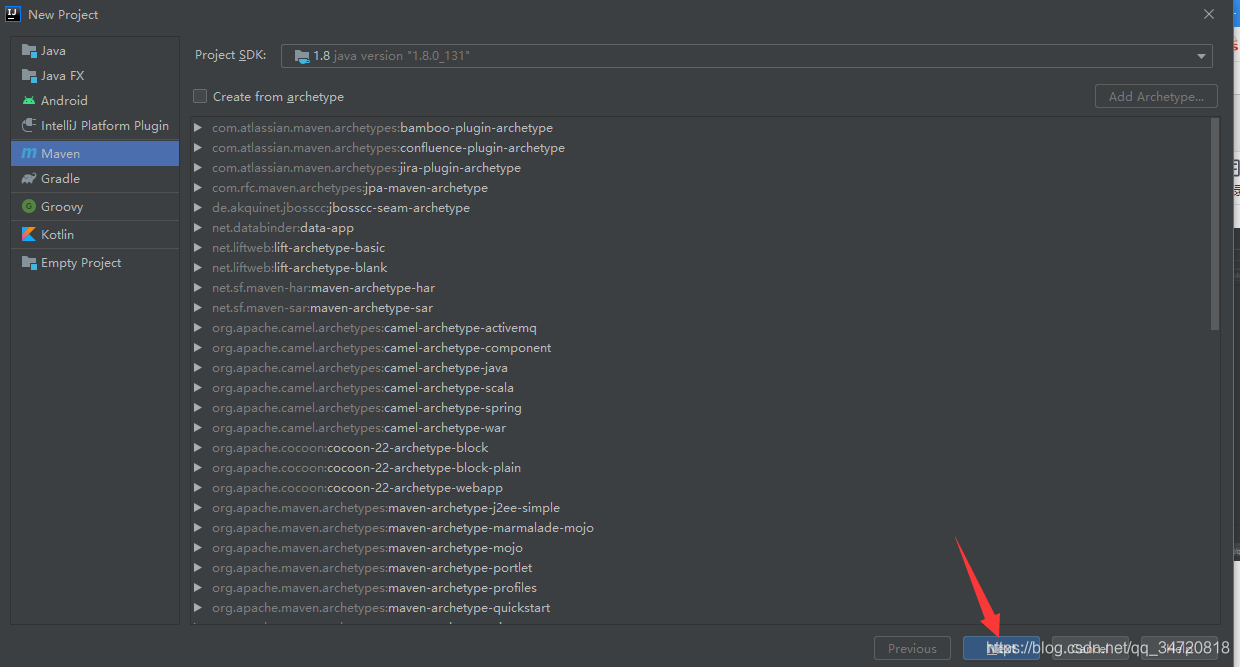Close the New Project dialog
Screen dimensions: 1240x667
pyautogui.click(x=1210, y=14)
